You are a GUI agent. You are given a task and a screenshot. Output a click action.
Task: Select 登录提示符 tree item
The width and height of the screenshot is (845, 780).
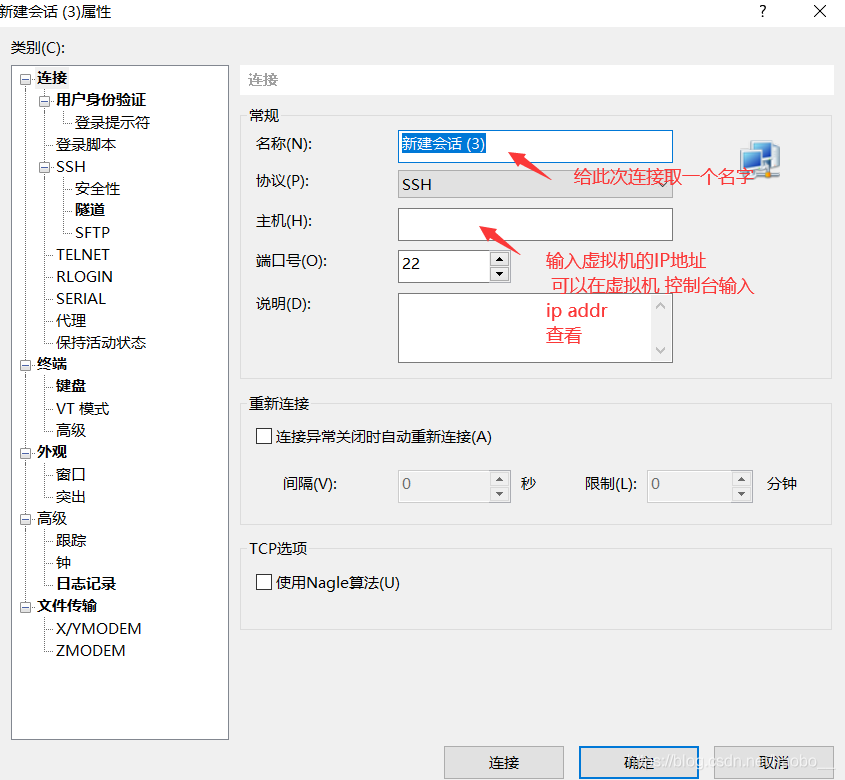tap(112, 122)
